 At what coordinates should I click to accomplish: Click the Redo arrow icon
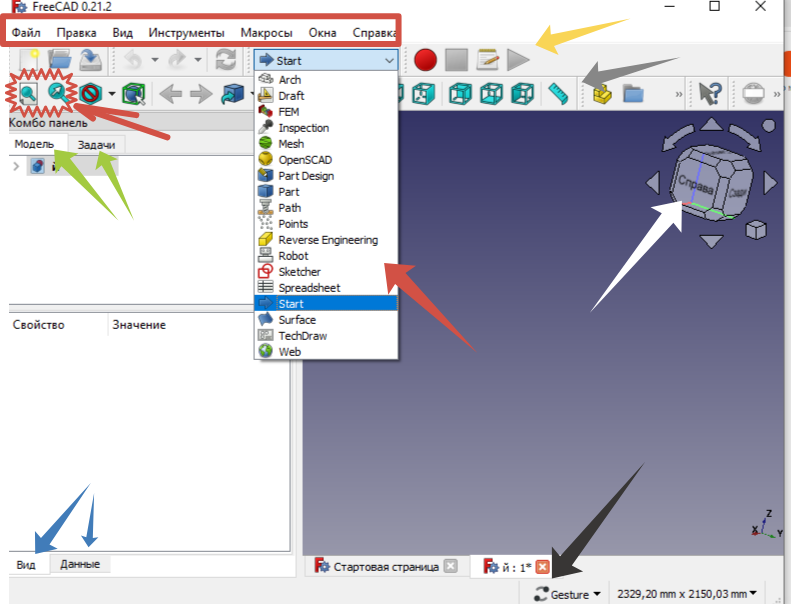tap(177, 60)
